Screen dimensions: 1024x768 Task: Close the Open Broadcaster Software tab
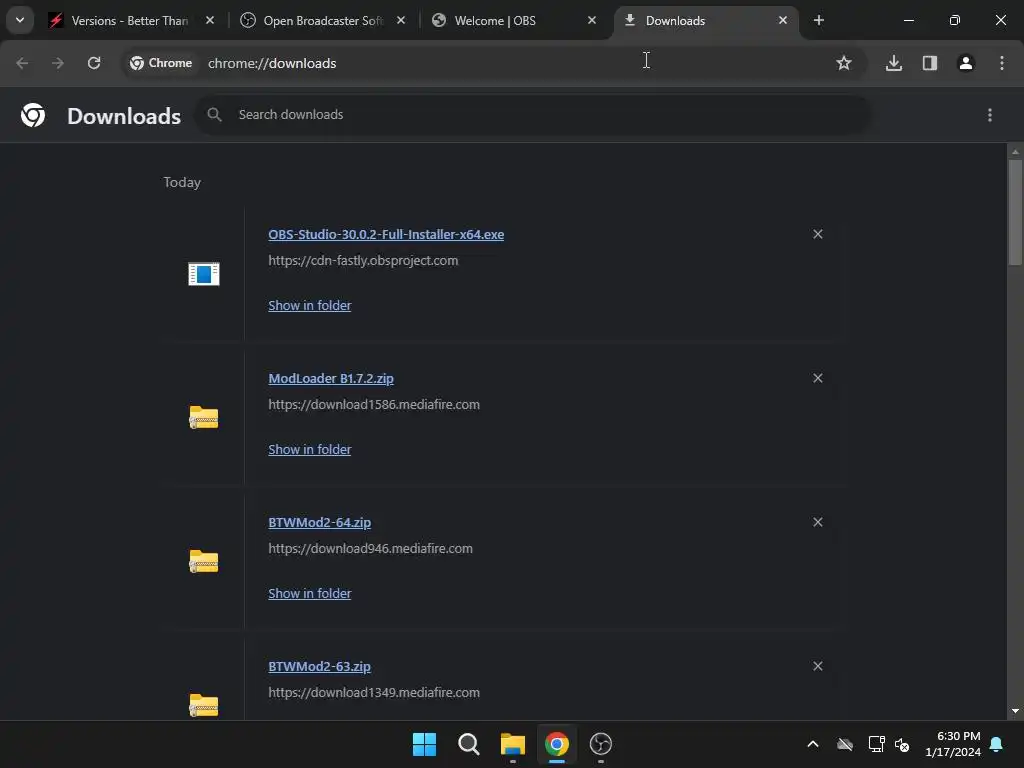click(x=401, y=20)
